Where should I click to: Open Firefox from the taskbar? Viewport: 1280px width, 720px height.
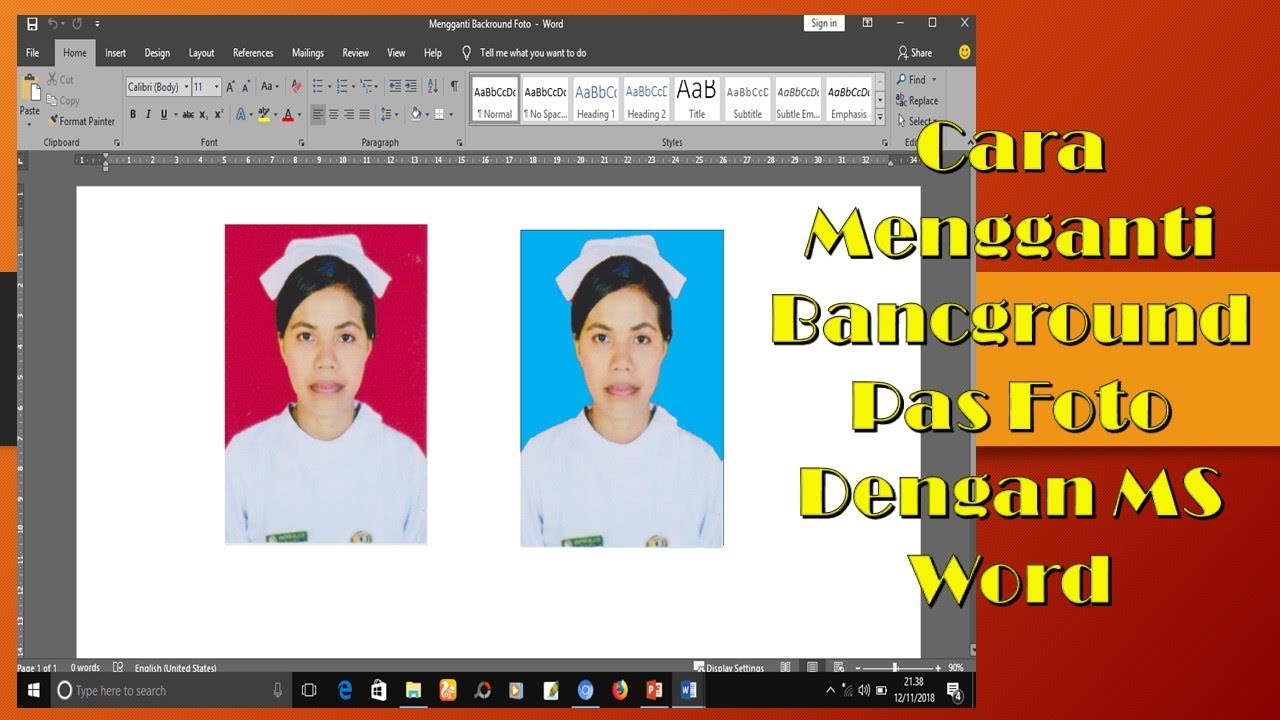tap(620, 690)
